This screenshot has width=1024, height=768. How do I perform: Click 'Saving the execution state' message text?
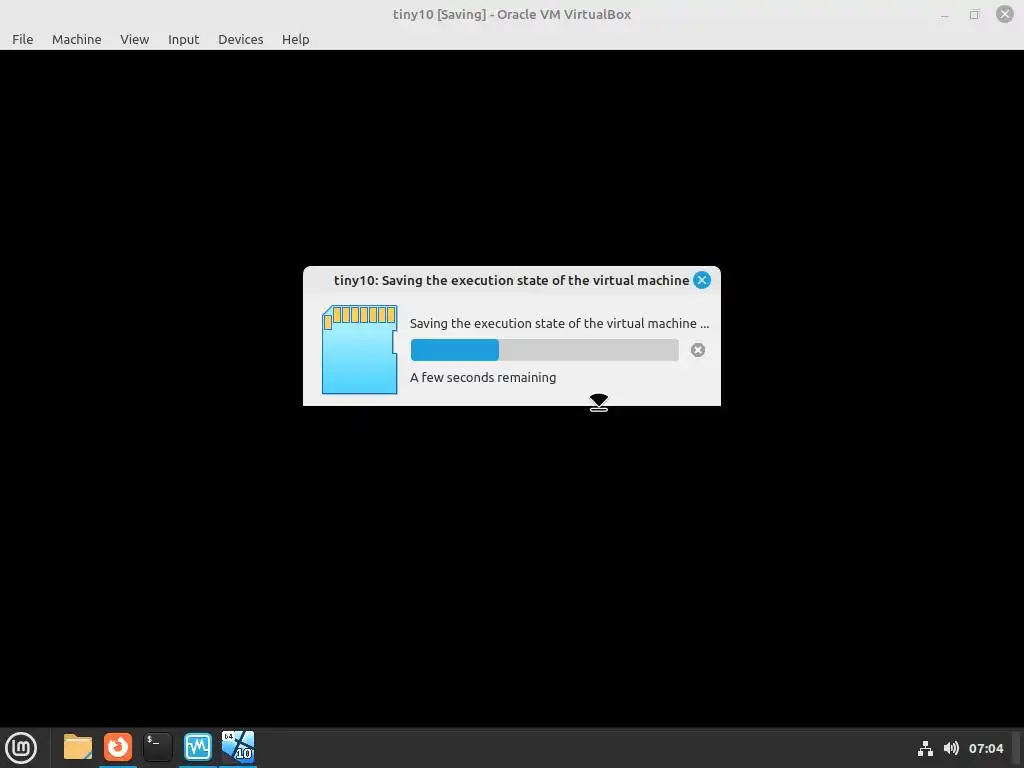point(559,323)
